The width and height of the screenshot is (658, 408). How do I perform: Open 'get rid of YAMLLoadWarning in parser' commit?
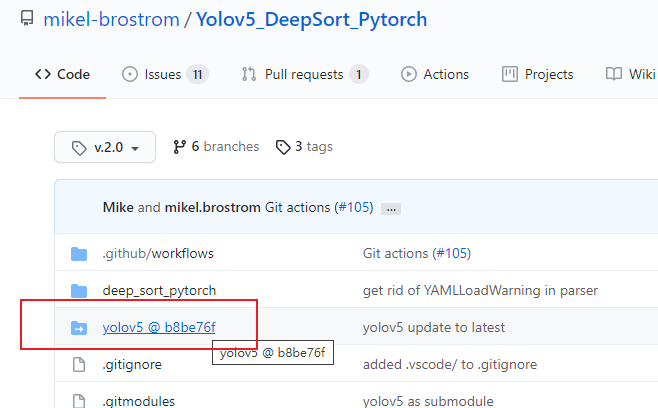pyautogui.click(x=480, y=291)
